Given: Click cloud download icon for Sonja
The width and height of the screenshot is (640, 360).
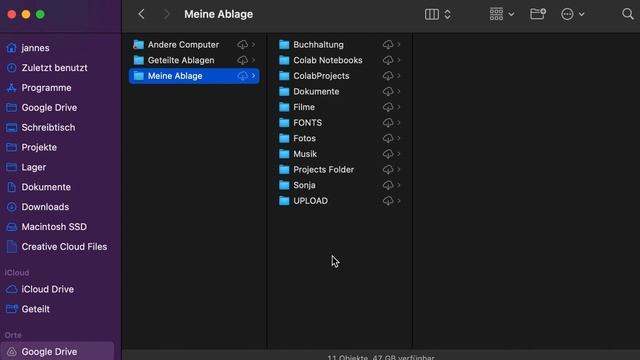Looking at the screenshot, I should coord(388,185).
